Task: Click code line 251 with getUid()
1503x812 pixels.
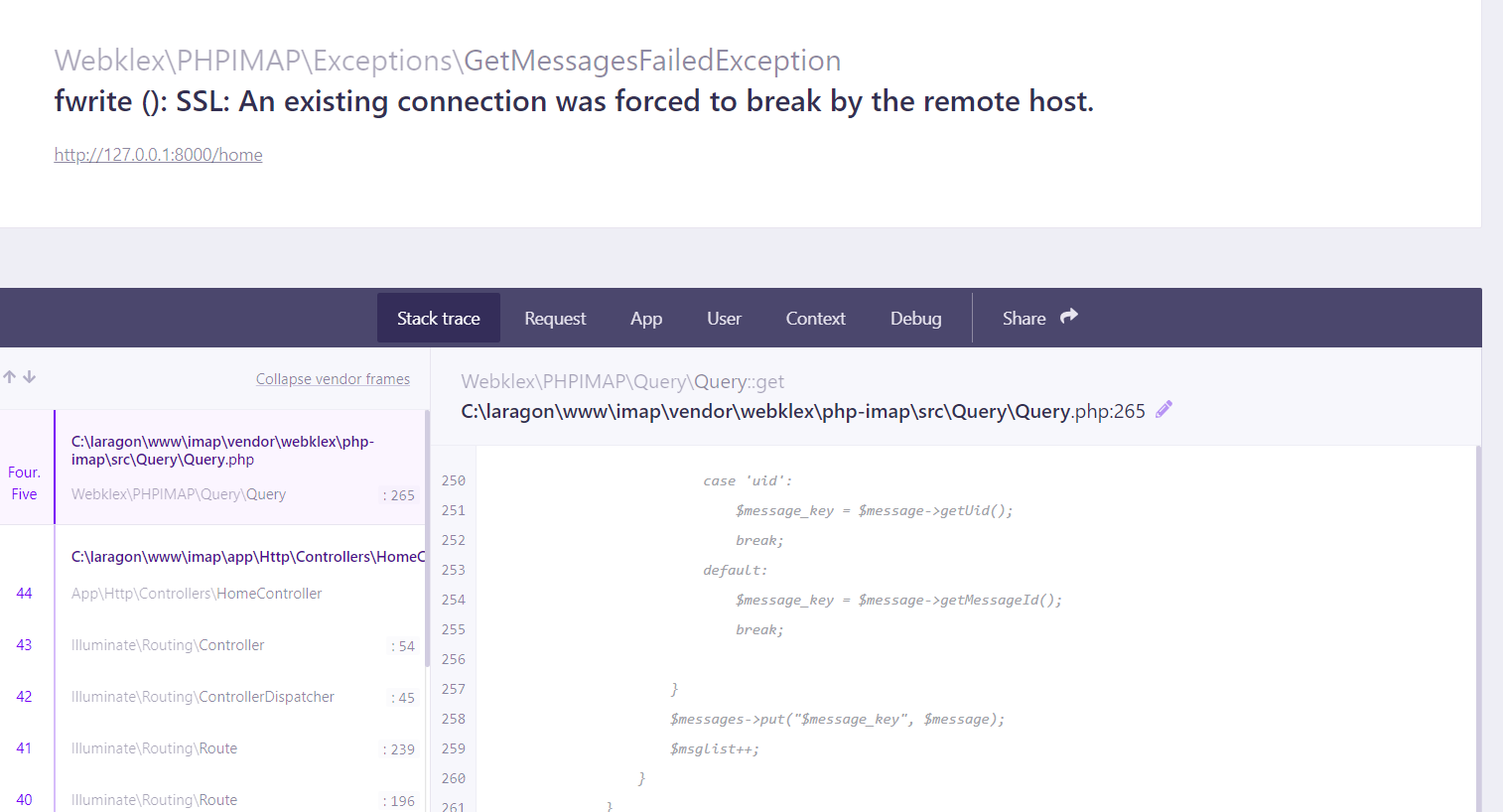Action: pos(874,510)
